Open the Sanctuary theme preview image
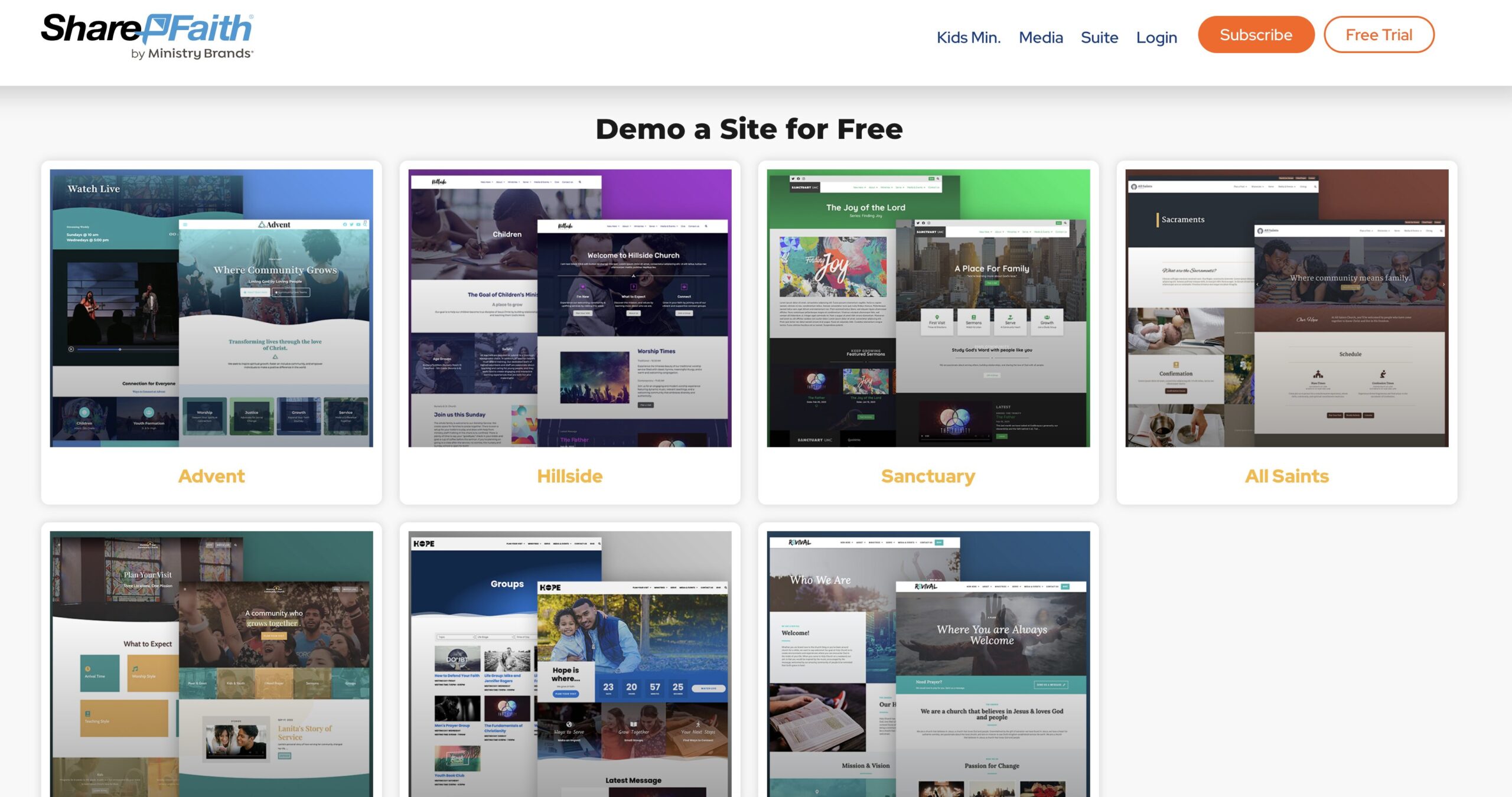 point(928,308)
